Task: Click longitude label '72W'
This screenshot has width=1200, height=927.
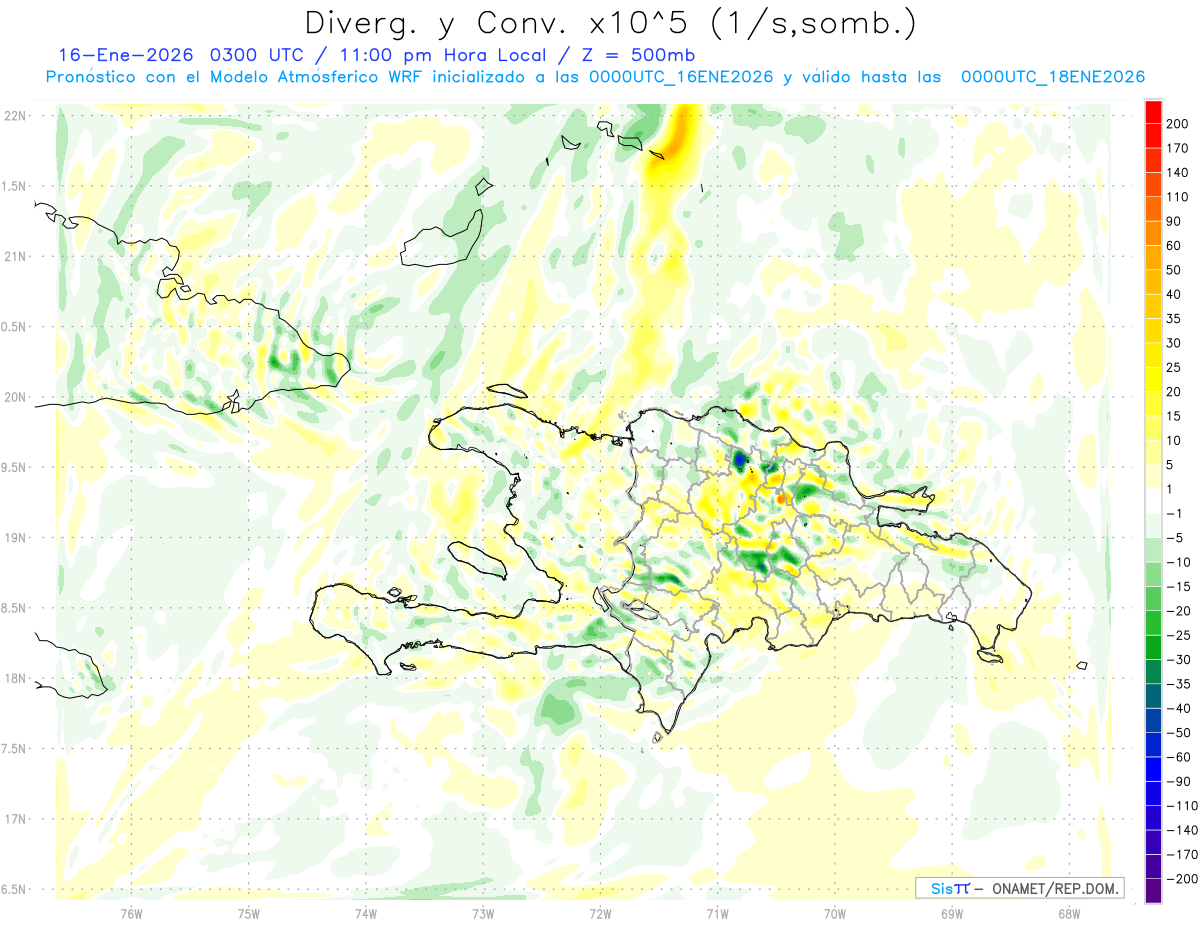Action: point(600,914)
